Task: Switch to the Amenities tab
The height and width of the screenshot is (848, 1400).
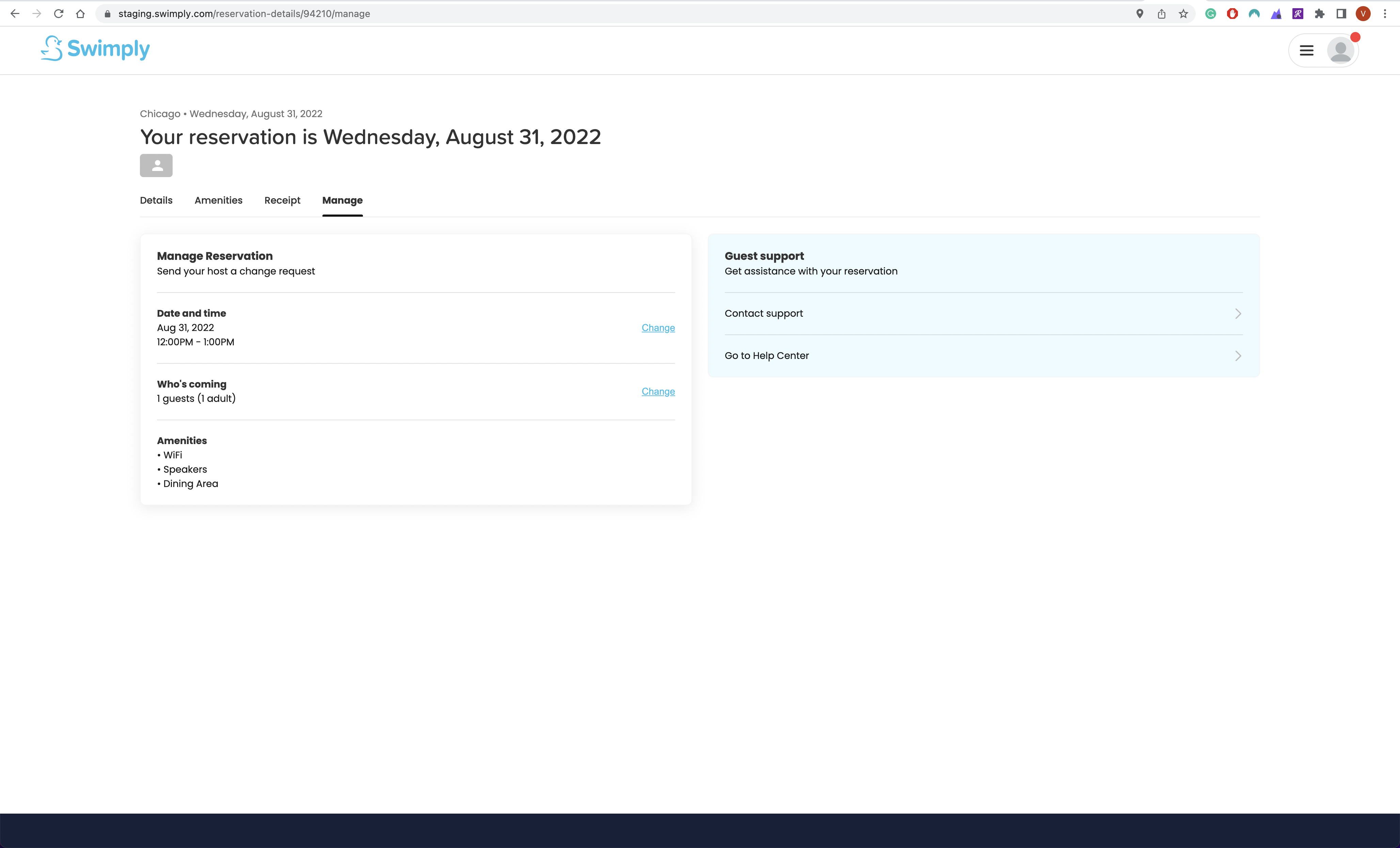Action: (x=218, y=200)
